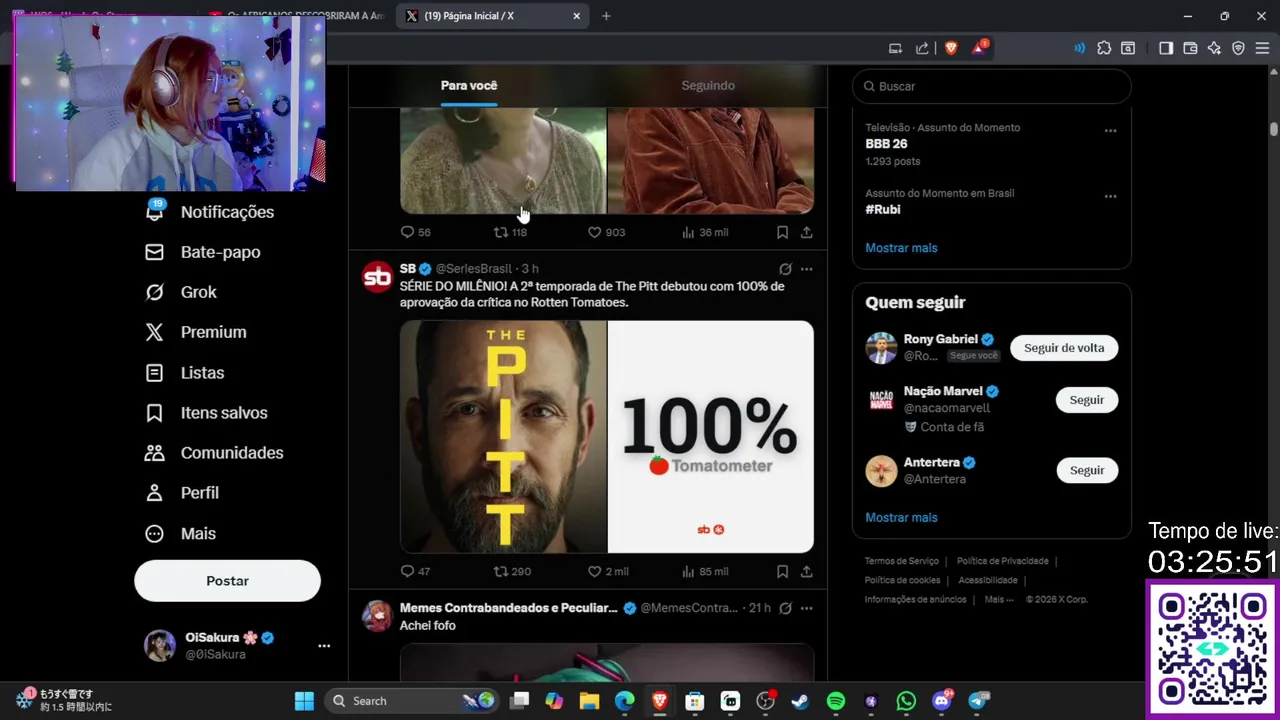Click the Brave Shields lion icon
This screenshot has width=1280, height=720.
(x=950, y=48)
